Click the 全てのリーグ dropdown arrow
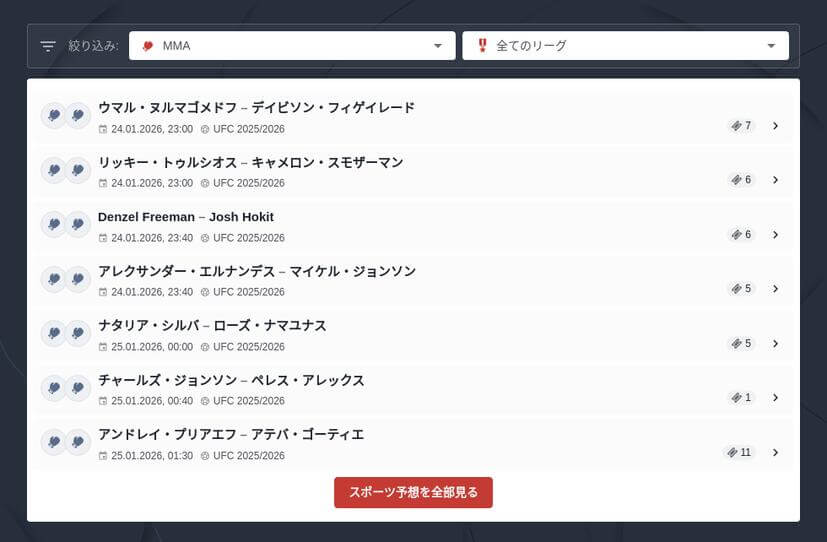The height and width of the screenshot is (542, 827). 771,46
